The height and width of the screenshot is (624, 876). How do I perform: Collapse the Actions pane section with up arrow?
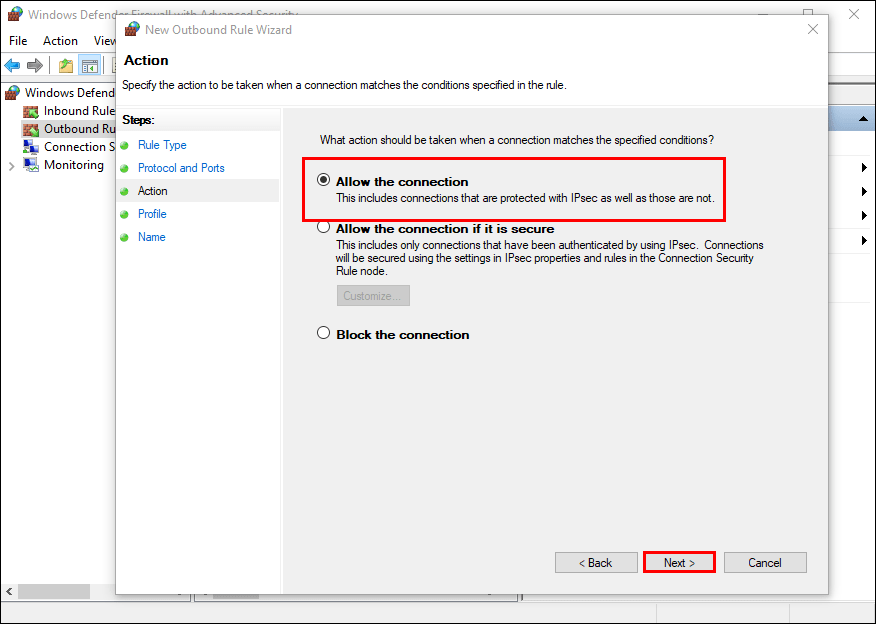[x=863, y=118]
